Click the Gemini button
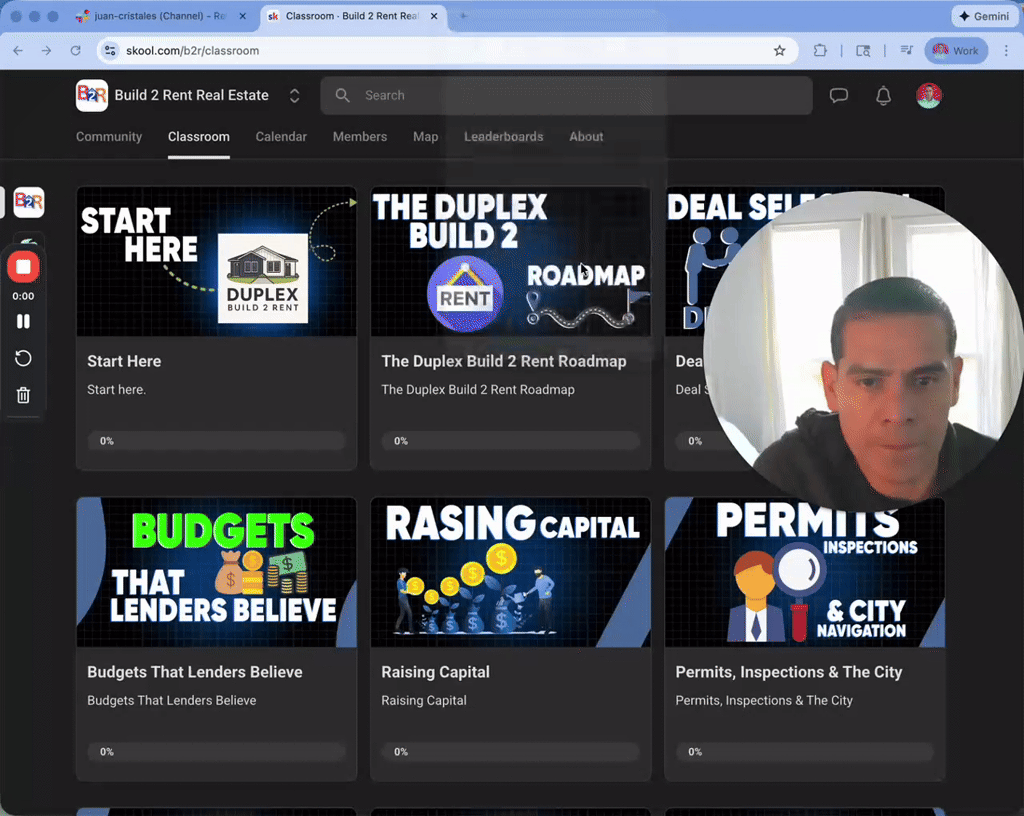The image size is (1024, 816). click(985, 16)
